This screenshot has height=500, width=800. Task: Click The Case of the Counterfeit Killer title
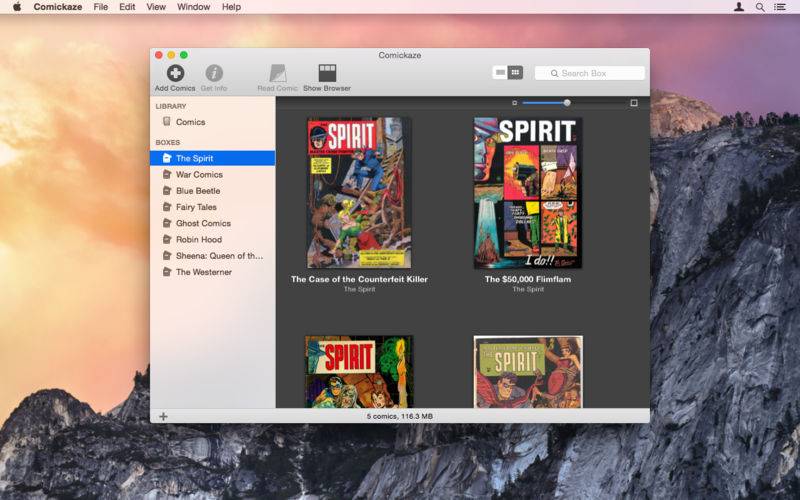click(x=359, y=280)
